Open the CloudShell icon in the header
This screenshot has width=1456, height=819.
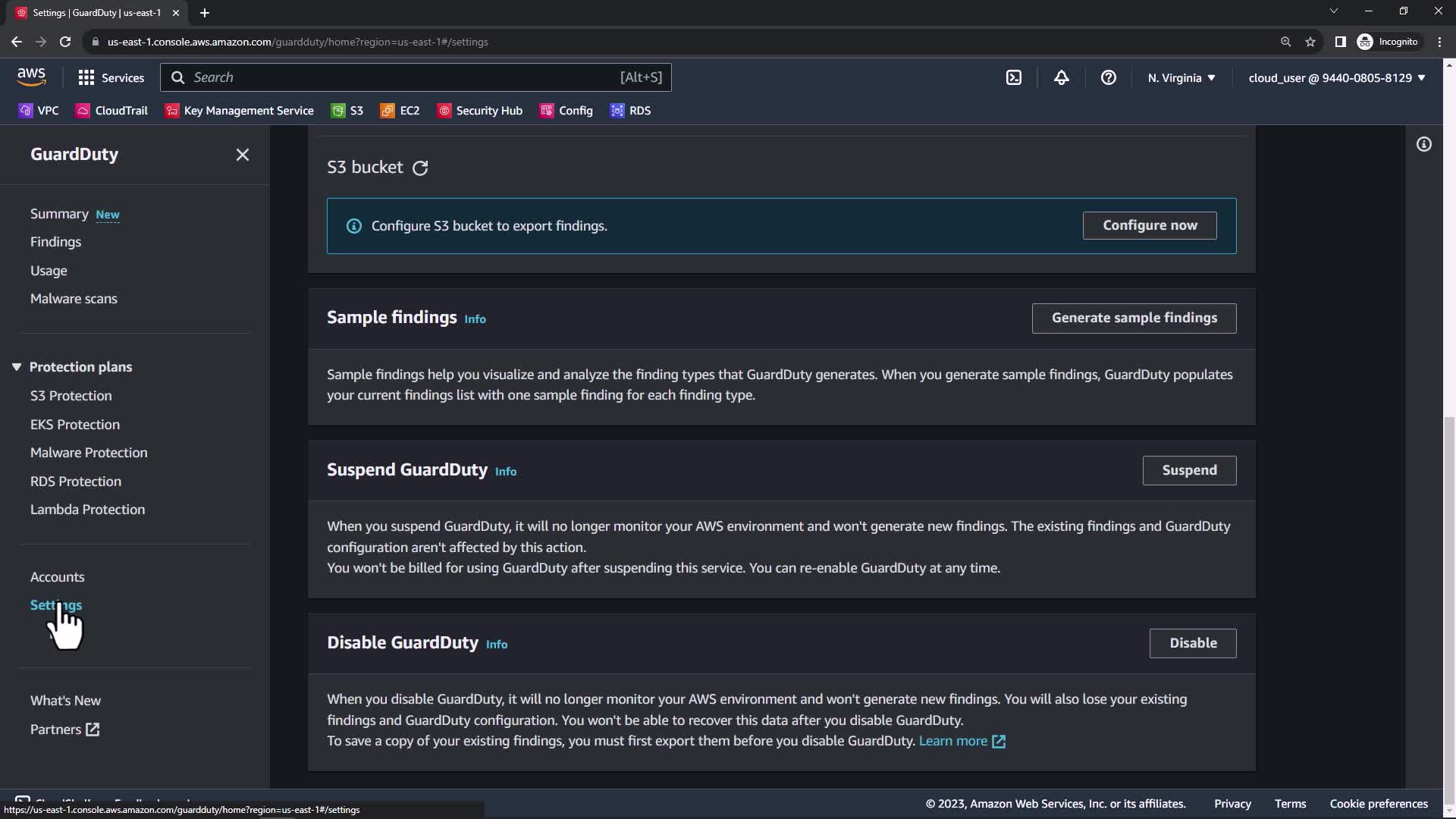click(x=1014, y=77)
